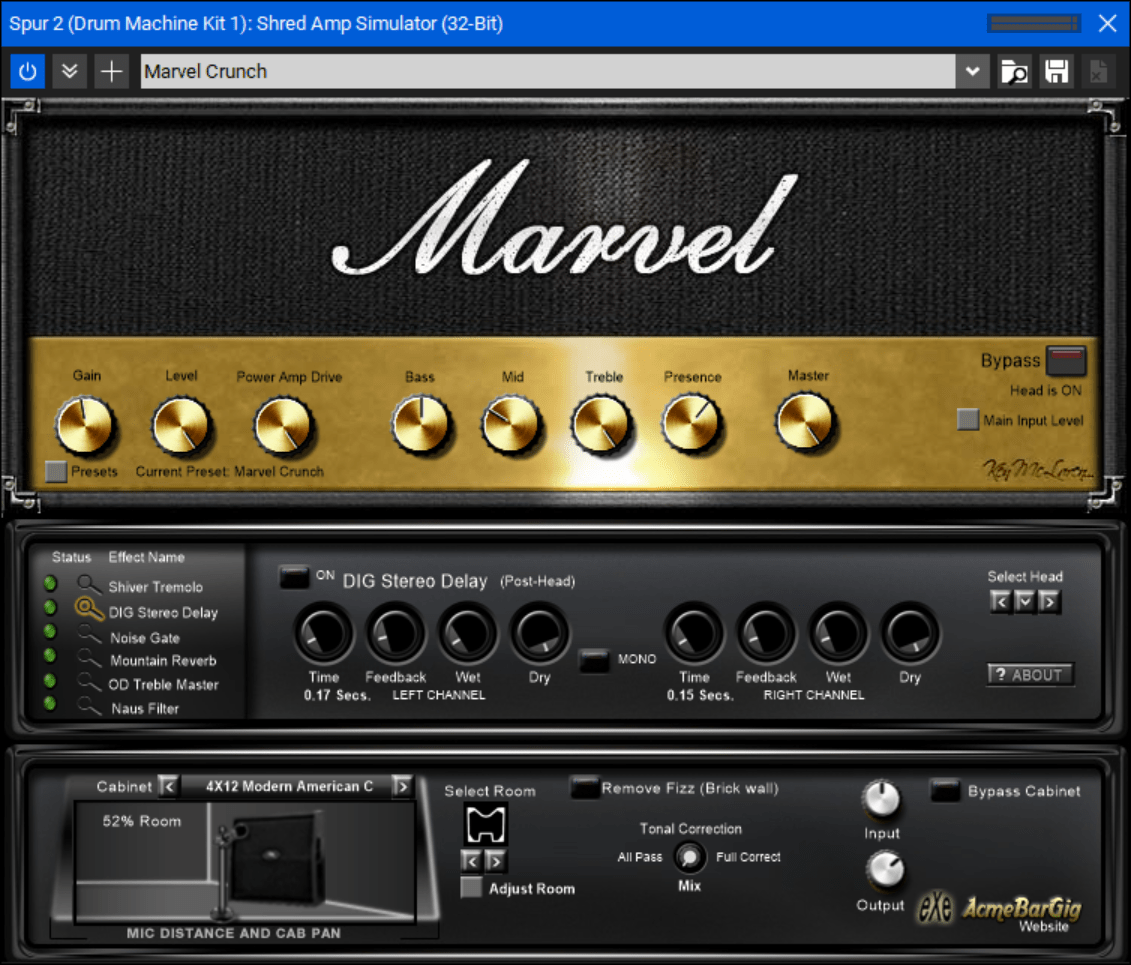The width and height of the screenshot is (1131, 965).
Task: Open the Marvel Crunch preset dropdown arrow
Action: point(972,71)
